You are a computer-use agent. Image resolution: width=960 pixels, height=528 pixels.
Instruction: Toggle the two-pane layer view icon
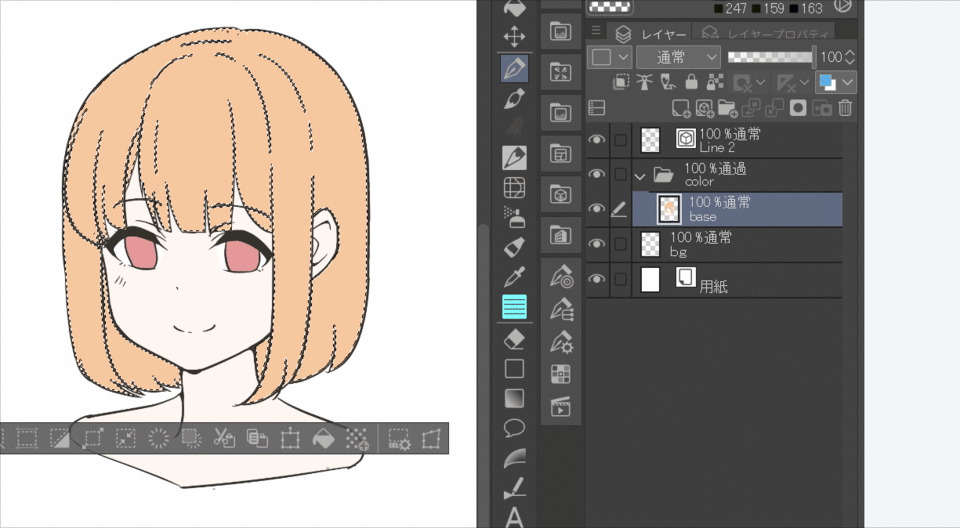(x=596, y=108)
